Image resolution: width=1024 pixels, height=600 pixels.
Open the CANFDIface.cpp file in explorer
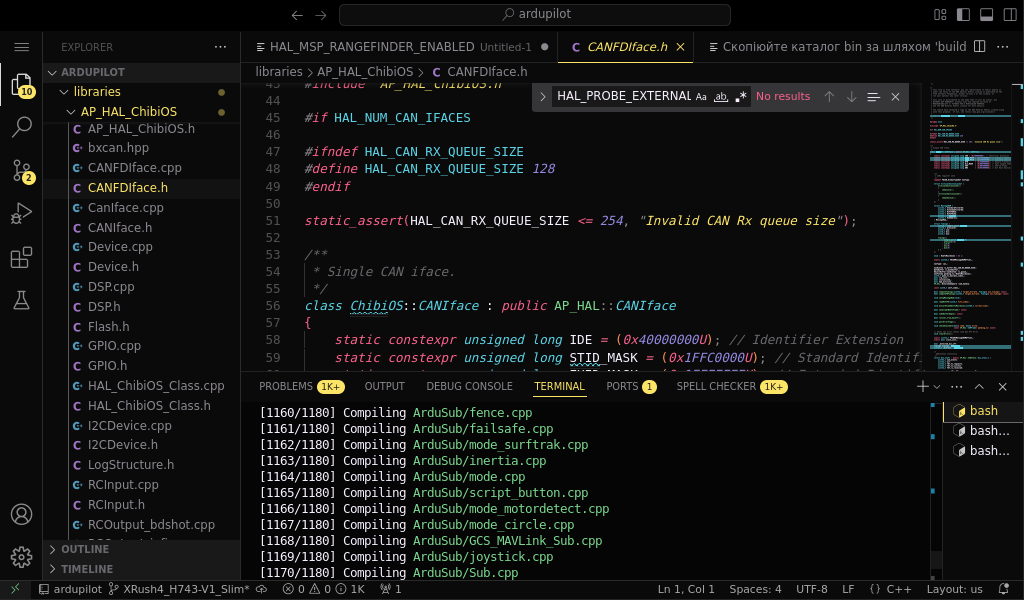click(x=134, y=167)
